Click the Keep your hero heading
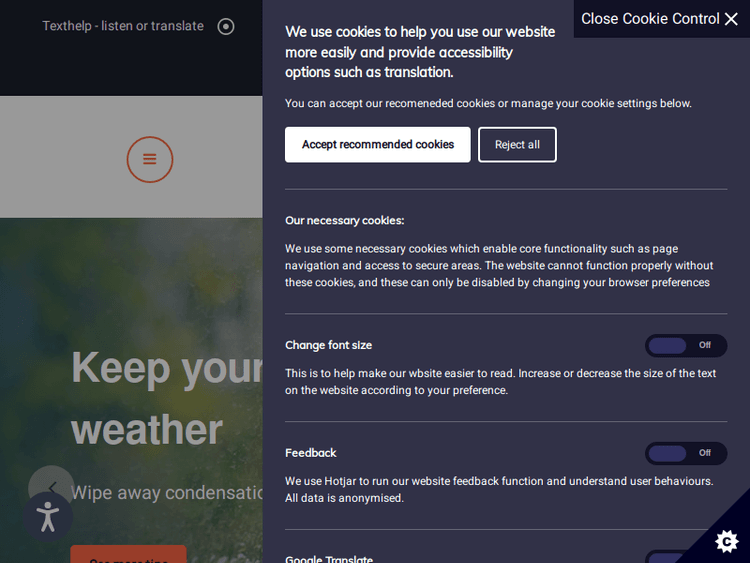This screenshot has width=750, height=563. click(166, 368)
